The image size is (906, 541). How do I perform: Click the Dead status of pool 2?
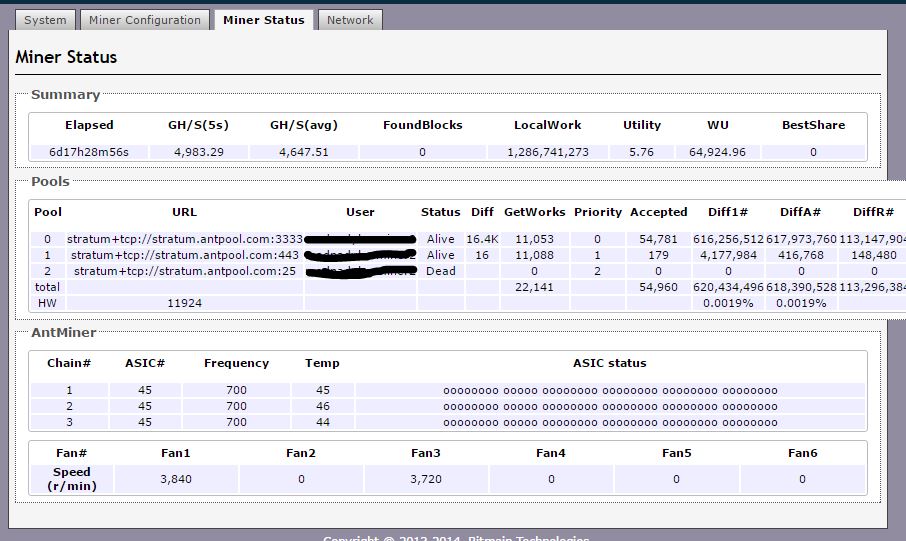pyautogui.click(x=440, y=271)
